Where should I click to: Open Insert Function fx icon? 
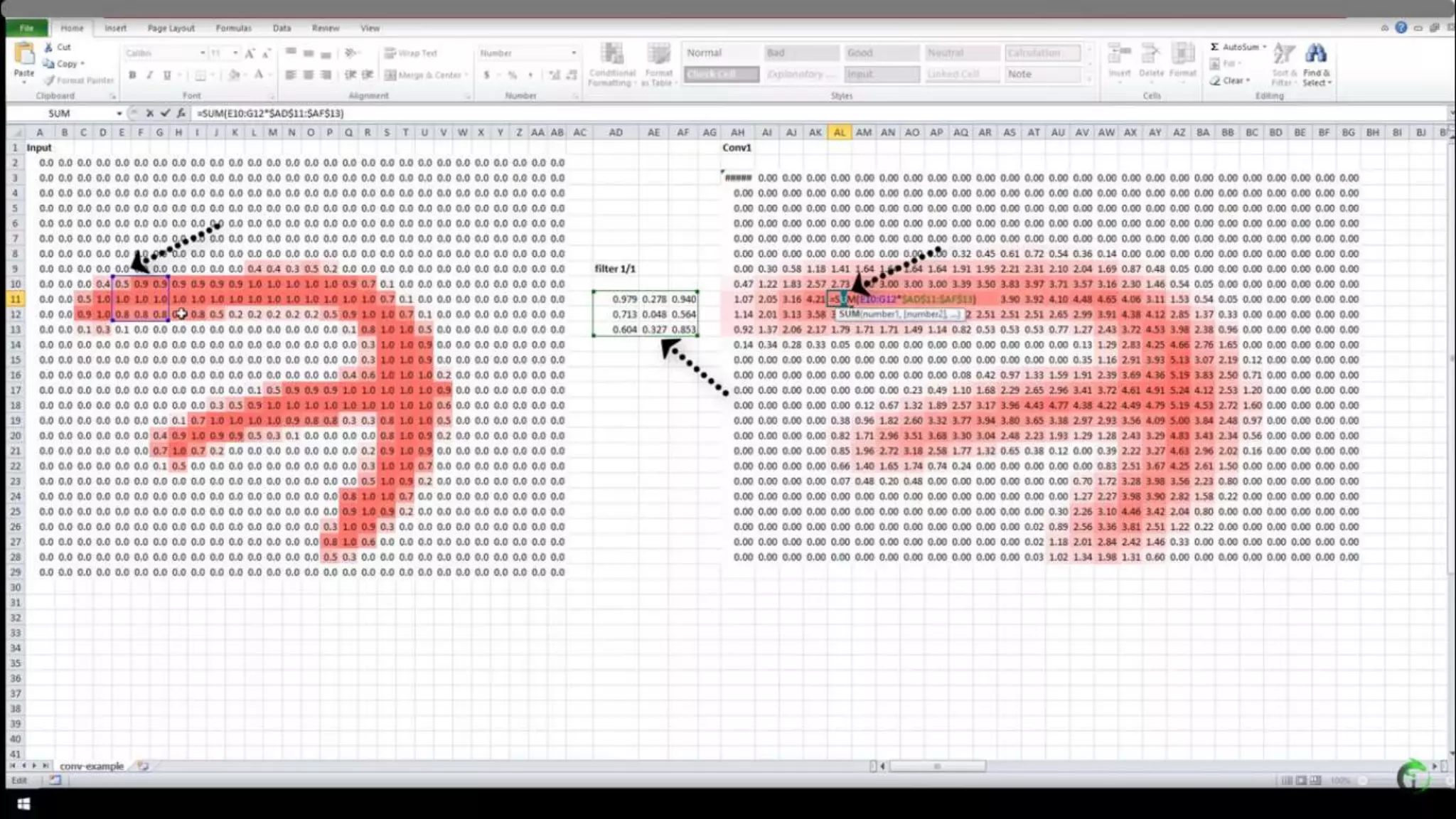point(181,113)
